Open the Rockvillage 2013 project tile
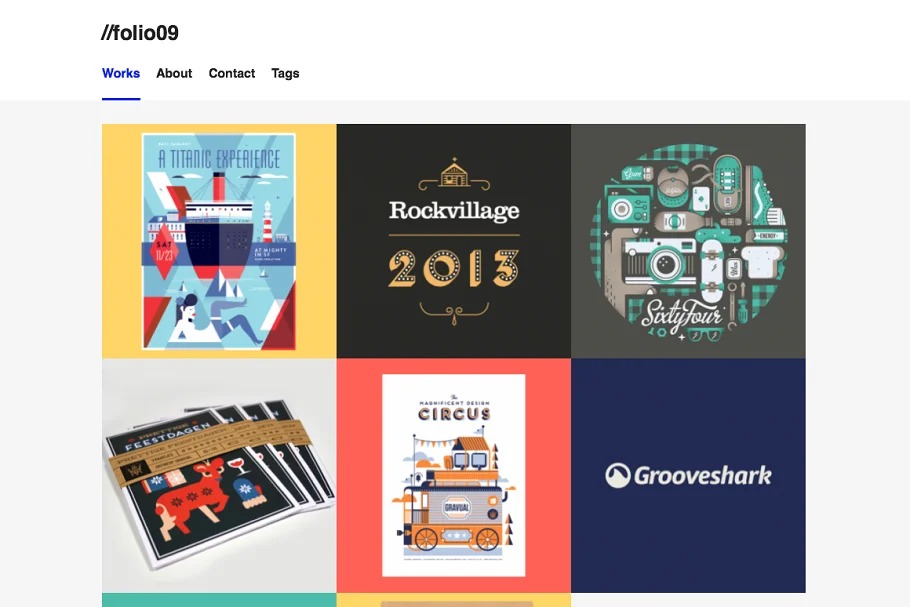Image resolution: width=910 pixels, height=607 pixels. [454, 241]
